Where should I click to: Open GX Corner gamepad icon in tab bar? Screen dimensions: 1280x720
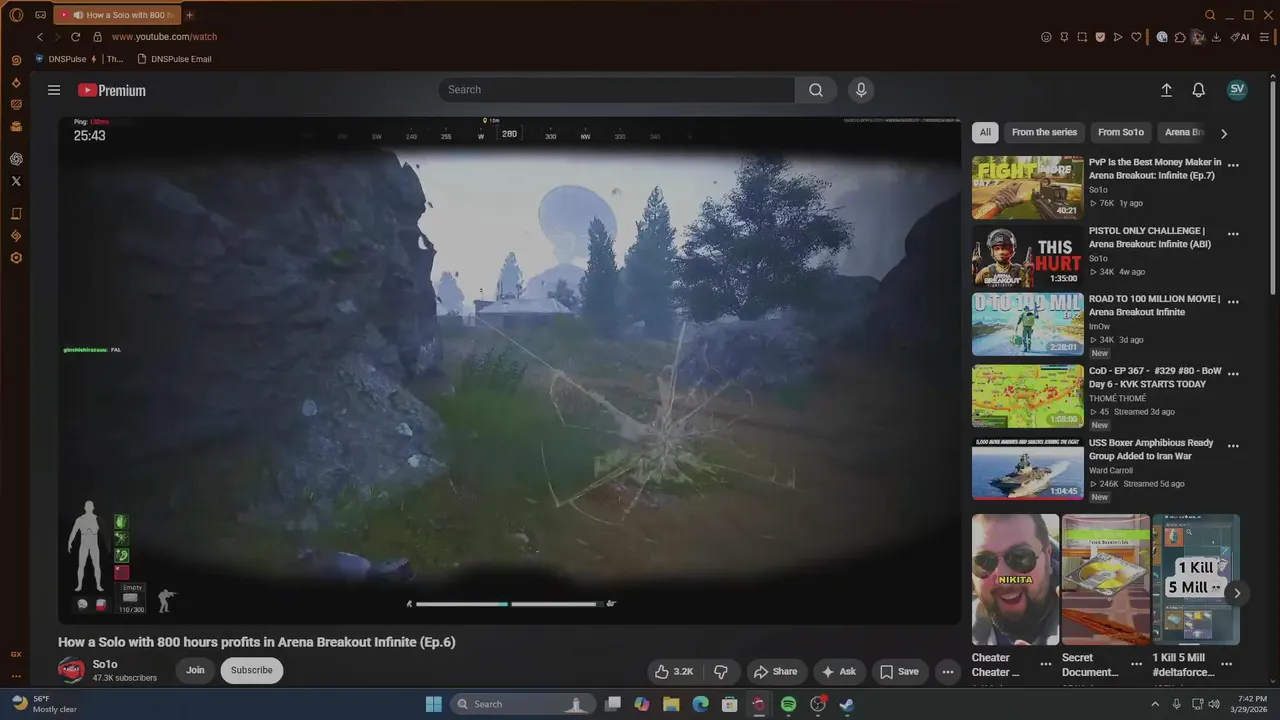[x=41, y=15]
